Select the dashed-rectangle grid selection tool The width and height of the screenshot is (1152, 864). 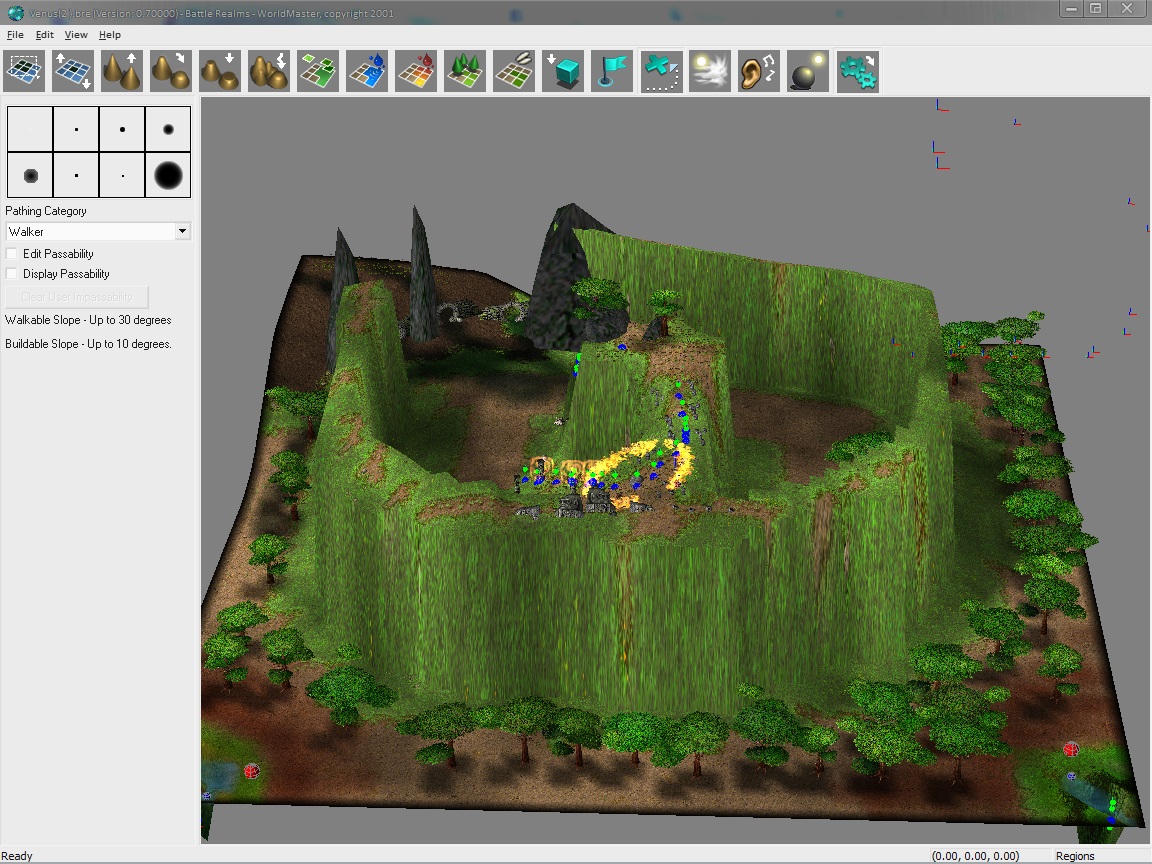coord(24,72)
